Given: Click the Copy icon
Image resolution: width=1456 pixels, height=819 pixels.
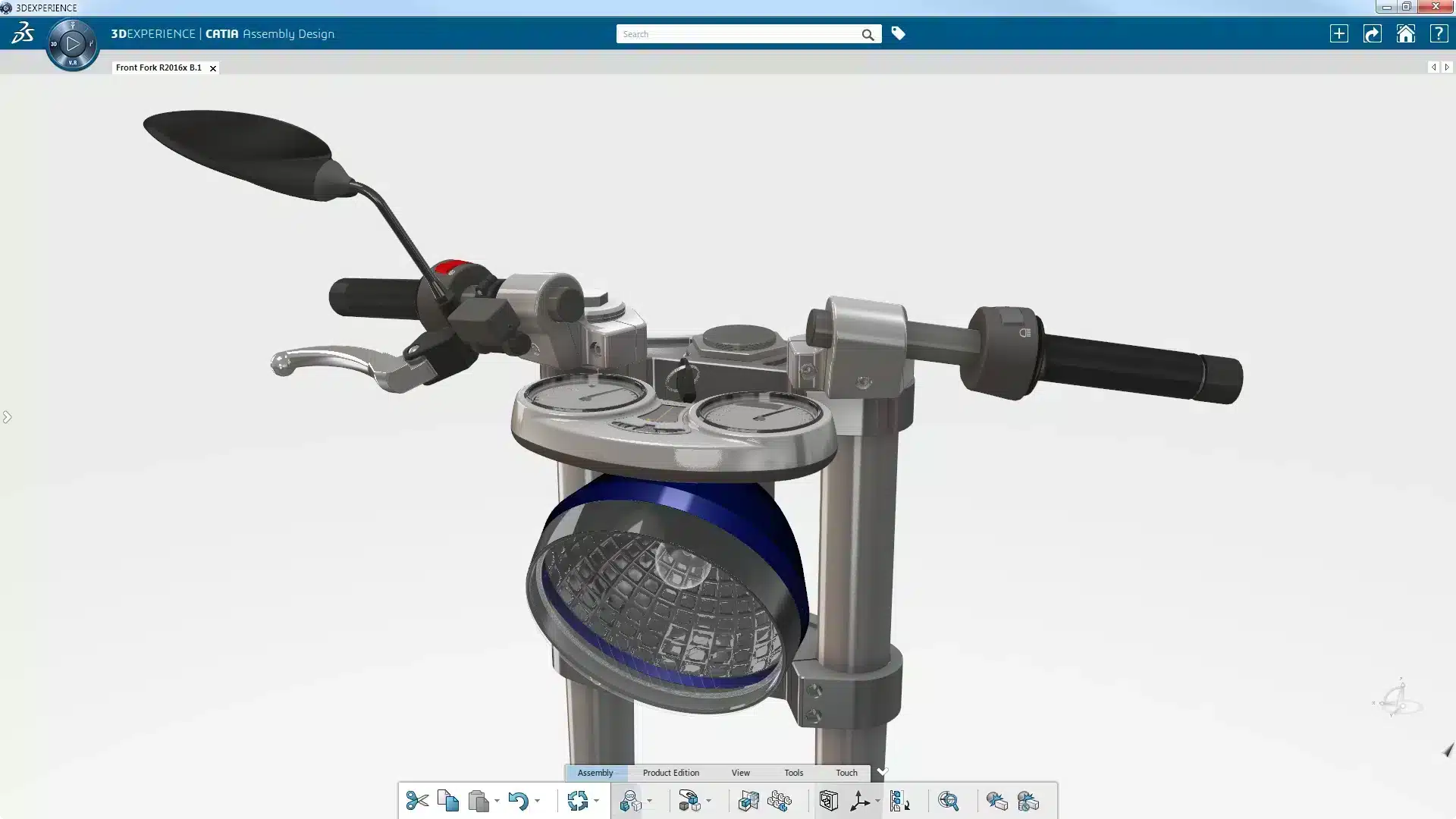Looking at the screenshot, I should [x=449, y=801].
